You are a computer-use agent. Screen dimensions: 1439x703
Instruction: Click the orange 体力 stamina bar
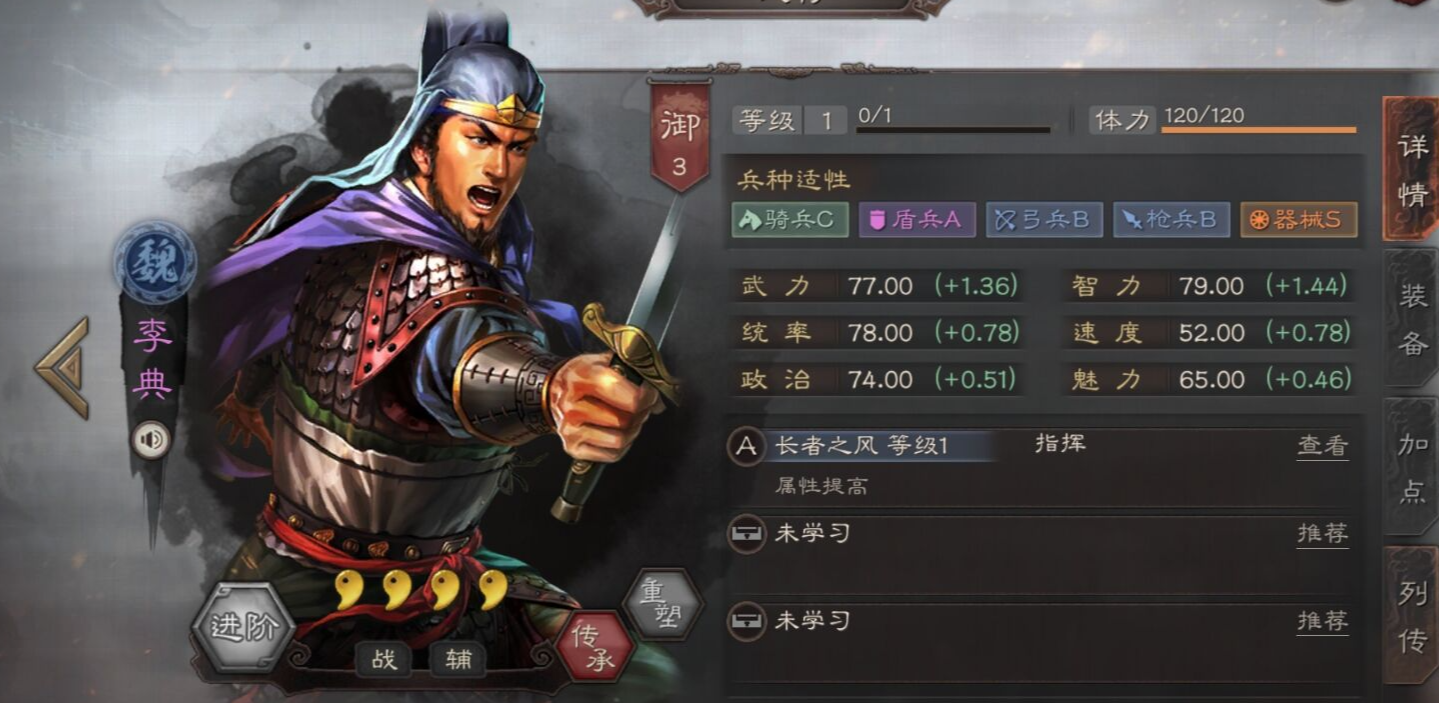(x=1259, y=130)
